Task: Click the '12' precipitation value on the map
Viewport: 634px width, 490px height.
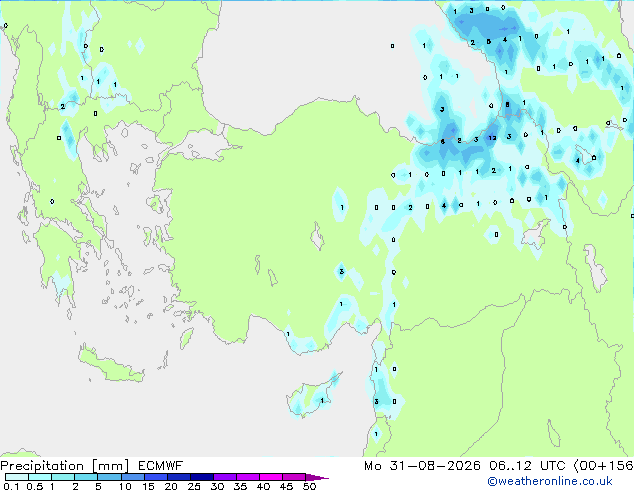Action: point(492,138)
